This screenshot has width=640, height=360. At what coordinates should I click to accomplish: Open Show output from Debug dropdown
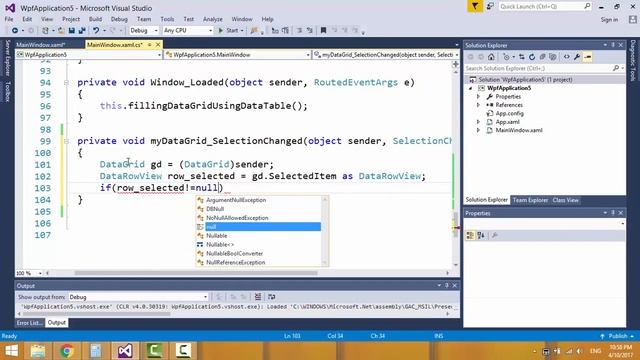(138, 297)
